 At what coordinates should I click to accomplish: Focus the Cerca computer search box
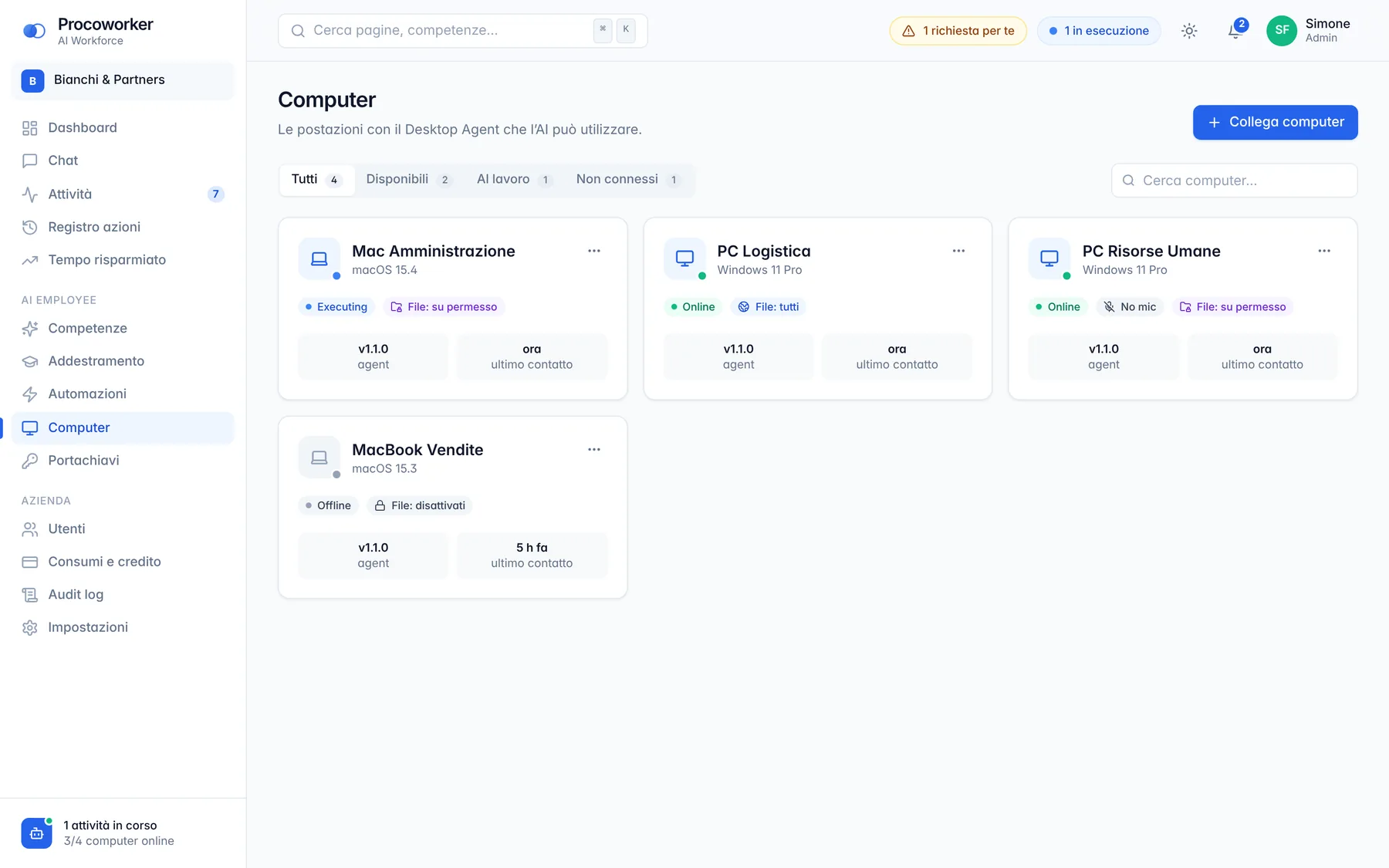pyautogui.click(x=1235, y=181)
